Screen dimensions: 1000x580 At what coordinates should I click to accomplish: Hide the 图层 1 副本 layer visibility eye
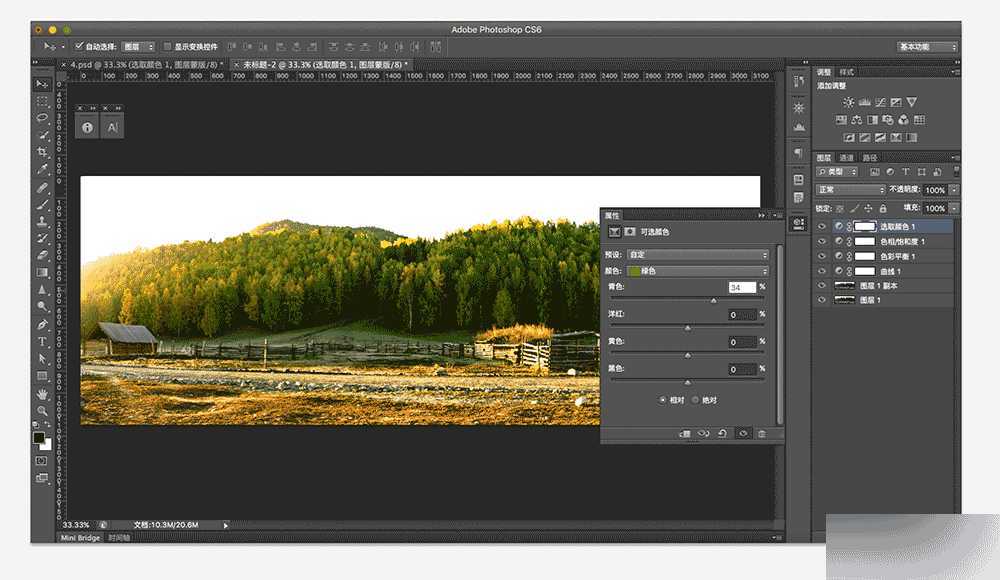821,285
